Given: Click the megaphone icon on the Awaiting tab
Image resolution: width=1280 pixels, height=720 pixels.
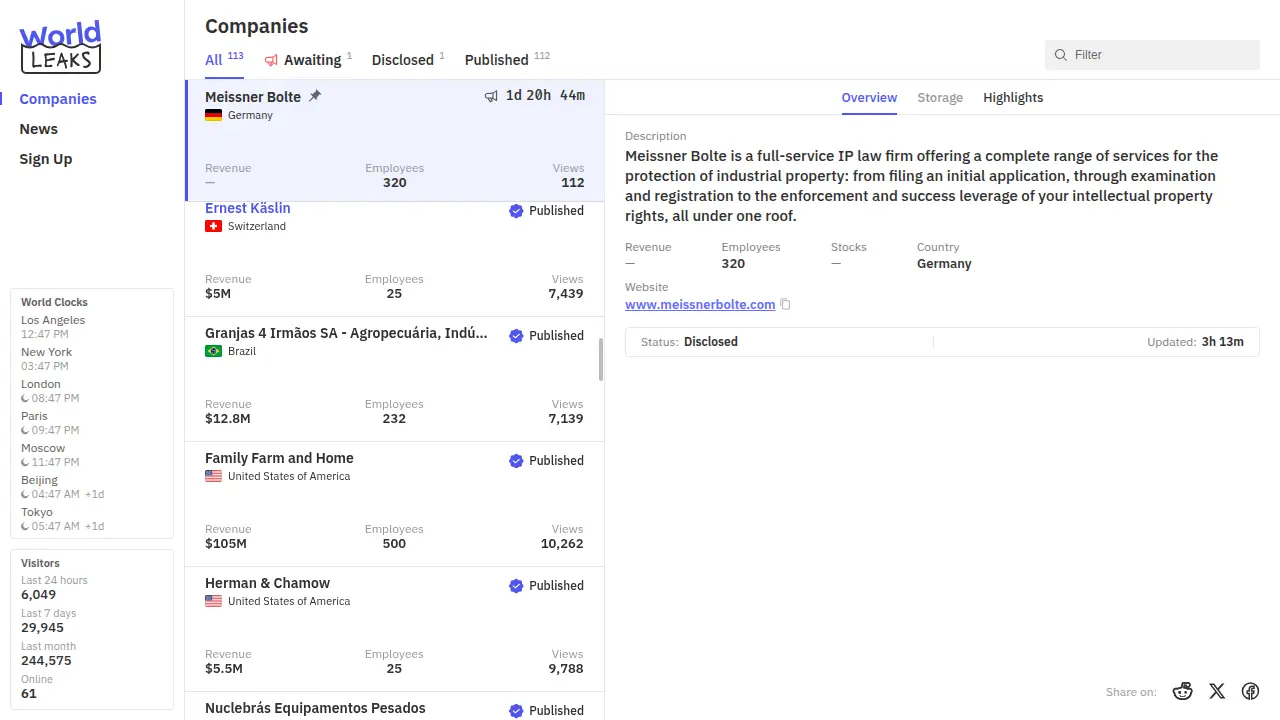Looking at the screenshot, I should [x=271, y=60].
